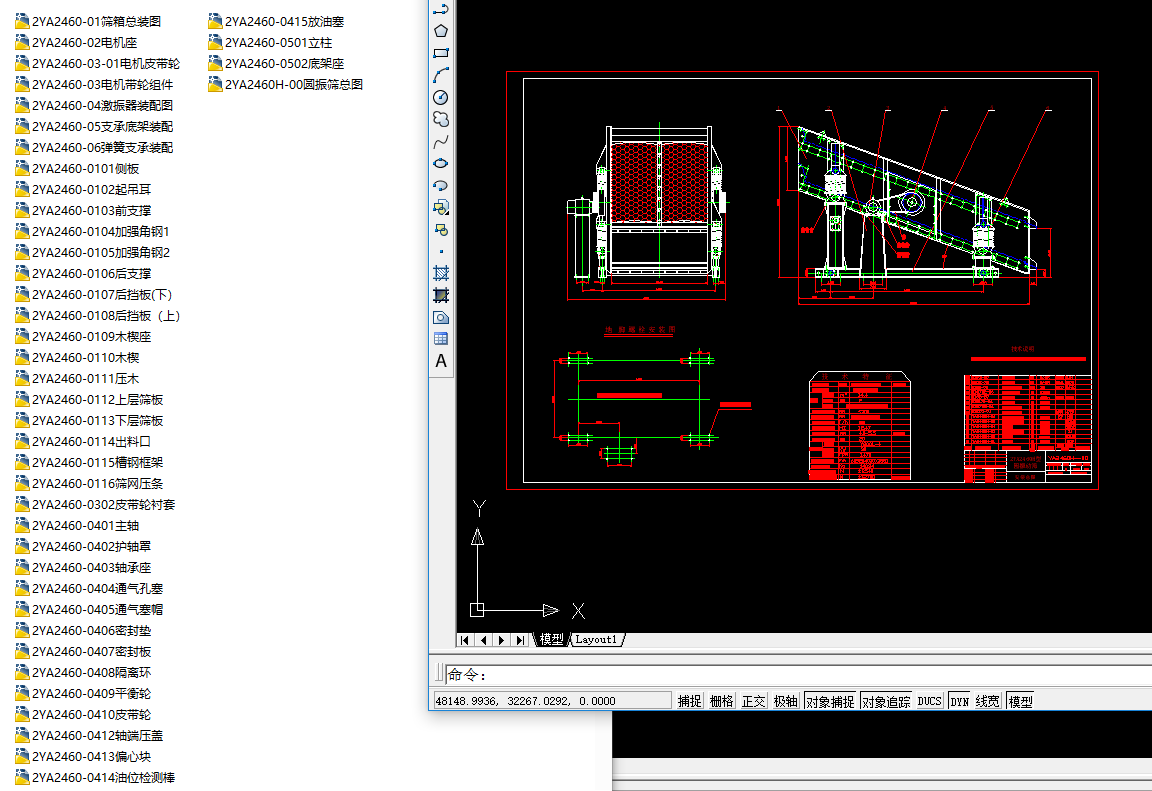Click the Make Block tool

coord(441,229)
